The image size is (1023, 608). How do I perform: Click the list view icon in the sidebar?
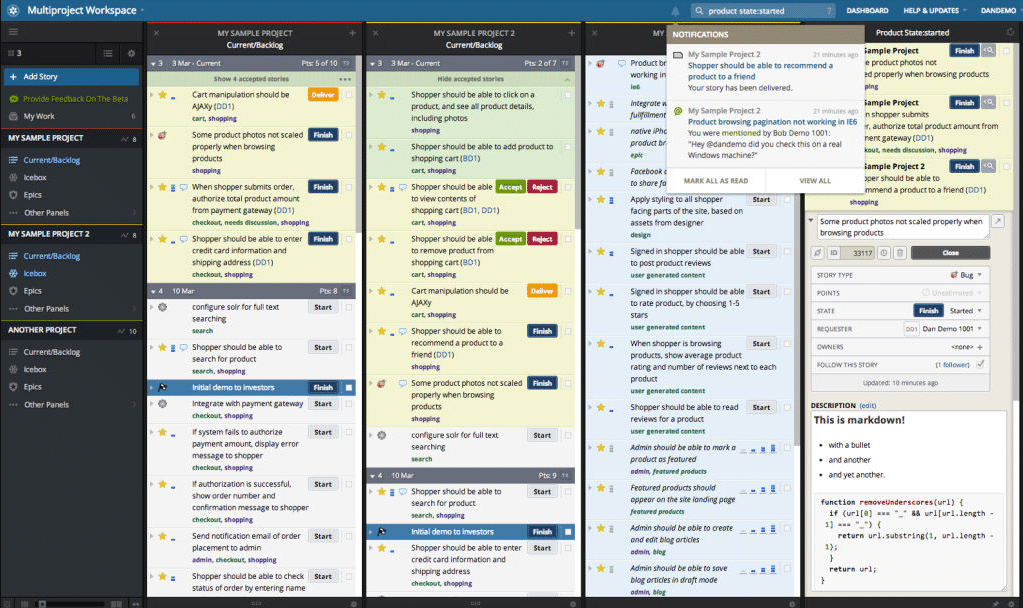(x=108, y=53)
